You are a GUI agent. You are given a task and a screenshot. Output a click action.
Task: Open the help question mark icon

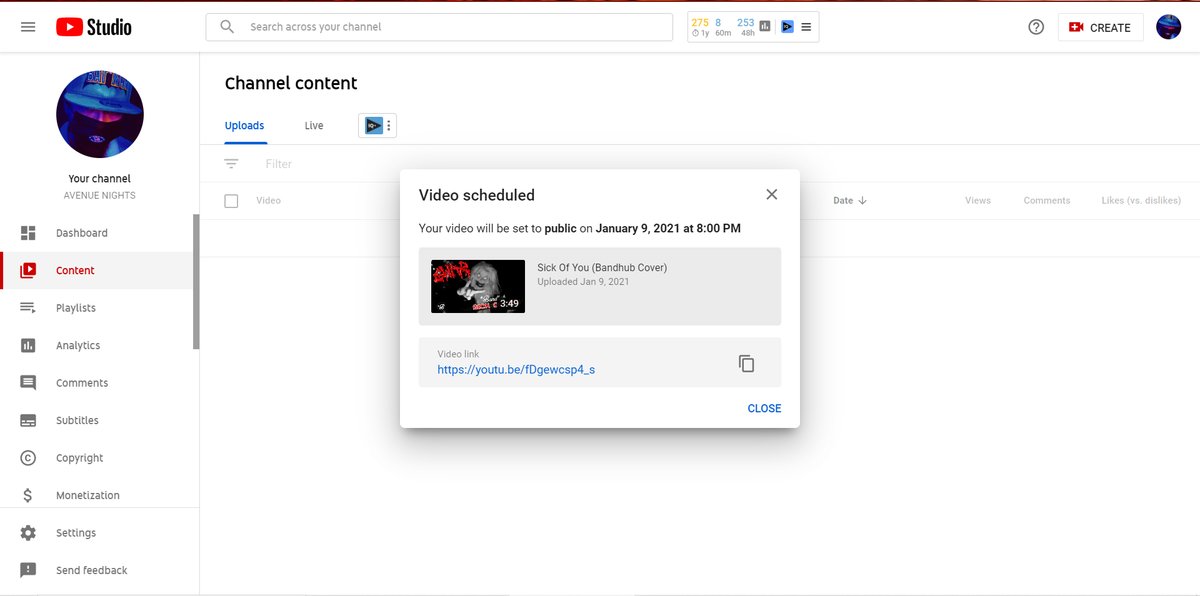pos(1036,27)
